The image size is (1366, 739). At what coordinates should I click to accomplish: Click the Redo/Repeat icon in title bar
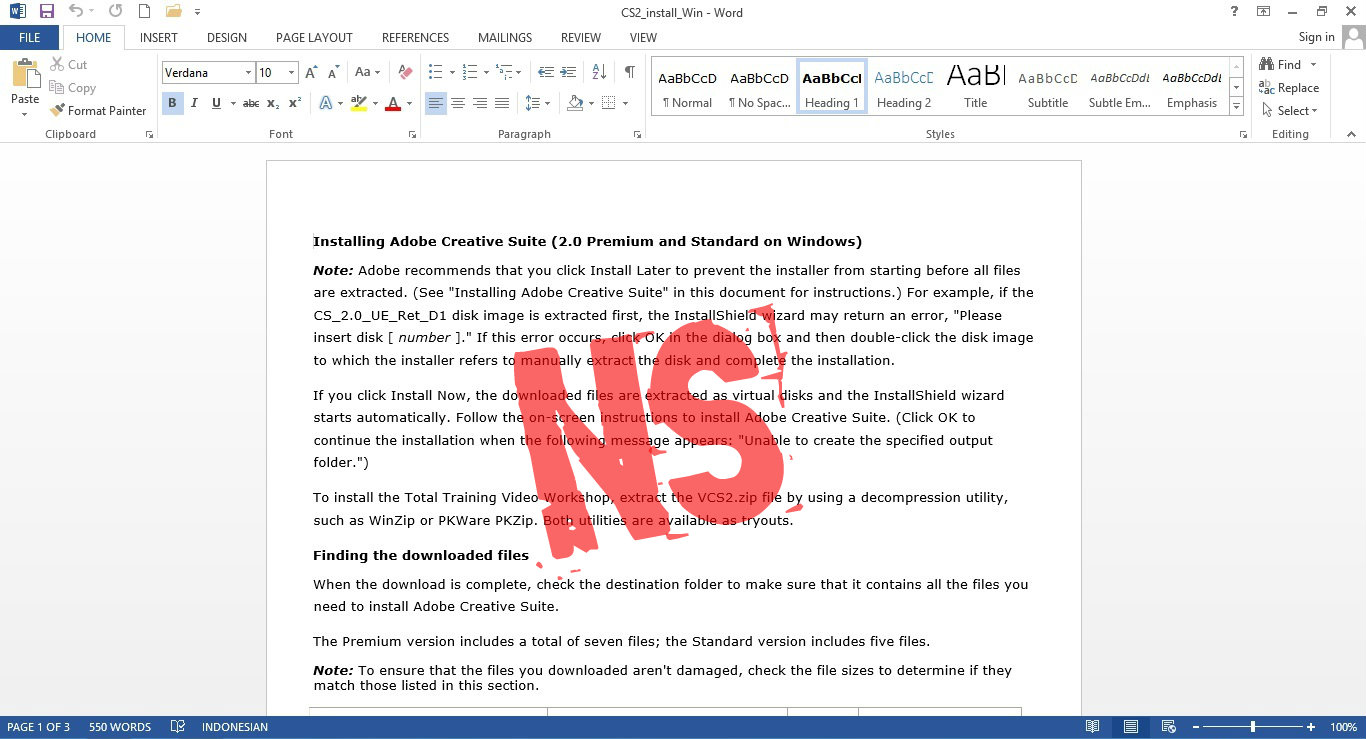tap(115, 12)
